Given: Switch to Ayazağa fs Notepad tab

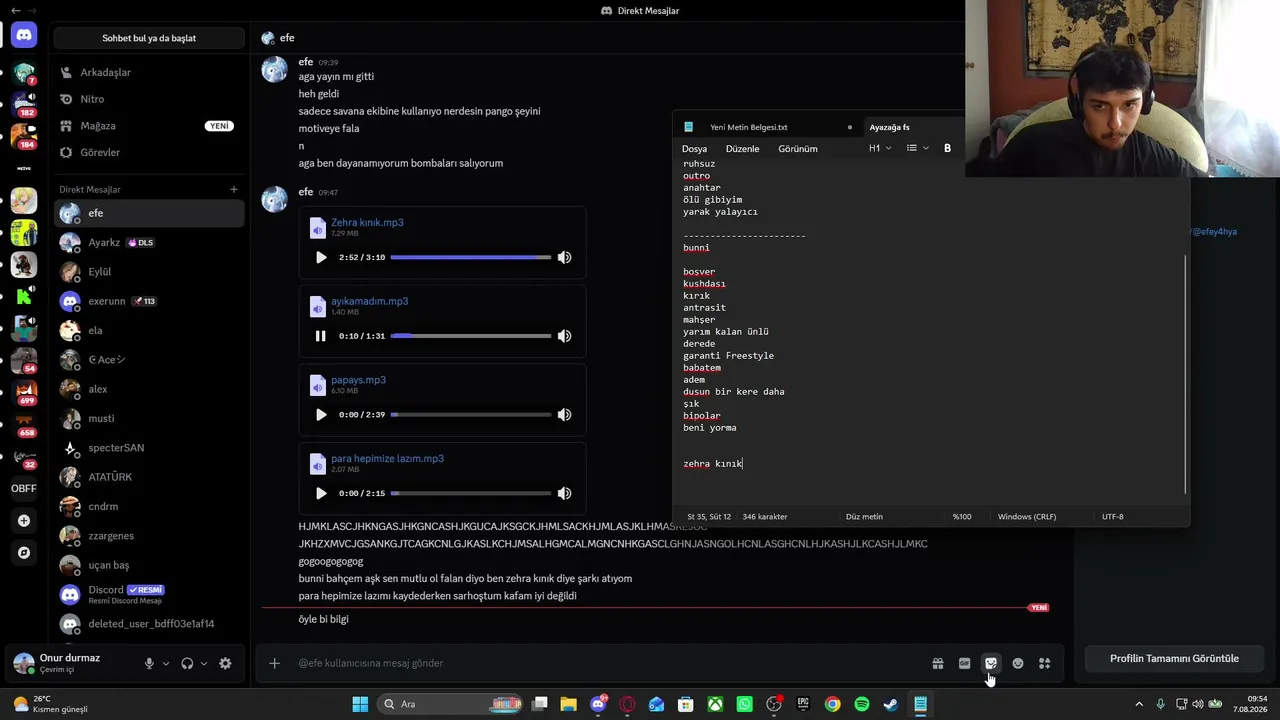Looking at the screenshot, I should click(912, 127).
